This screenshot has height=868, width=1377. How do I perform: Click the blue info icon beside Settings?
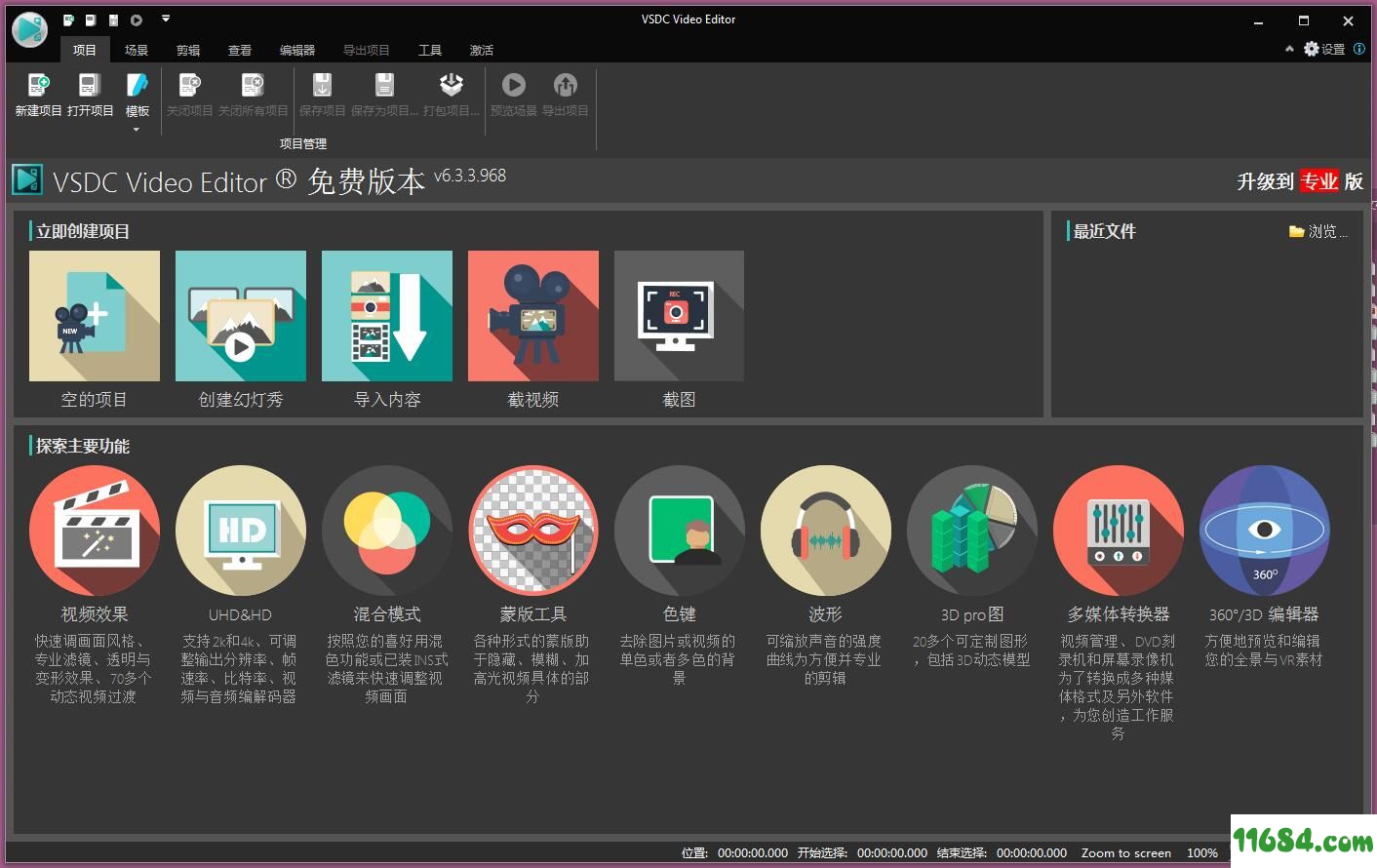[1358, 49]
